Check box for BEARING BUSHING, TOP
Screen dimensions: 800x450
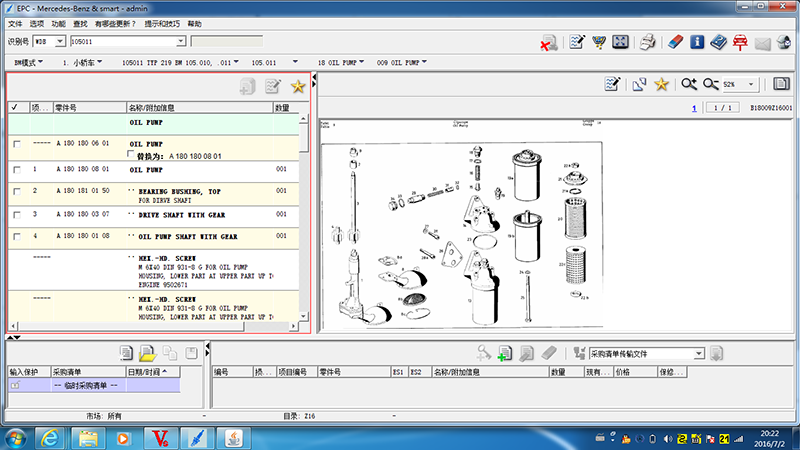pyautogui.click(x=17, y=191)
